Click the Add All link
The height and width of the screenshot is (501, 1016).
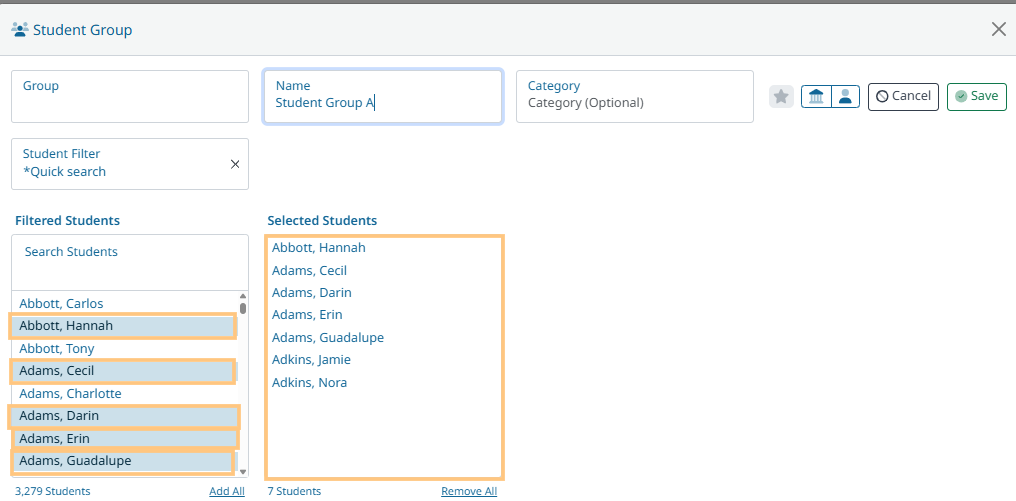point(226,491)
